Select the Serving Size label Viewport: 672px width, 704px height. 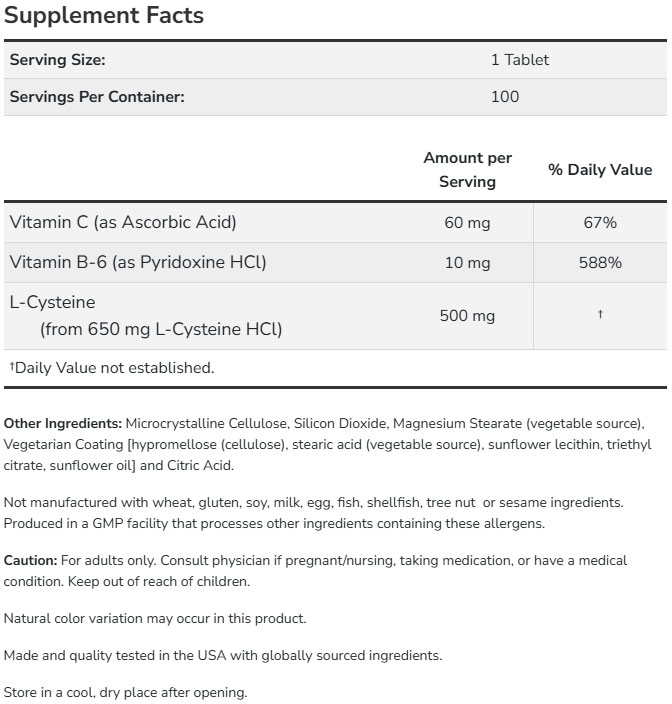pos(57,60)
